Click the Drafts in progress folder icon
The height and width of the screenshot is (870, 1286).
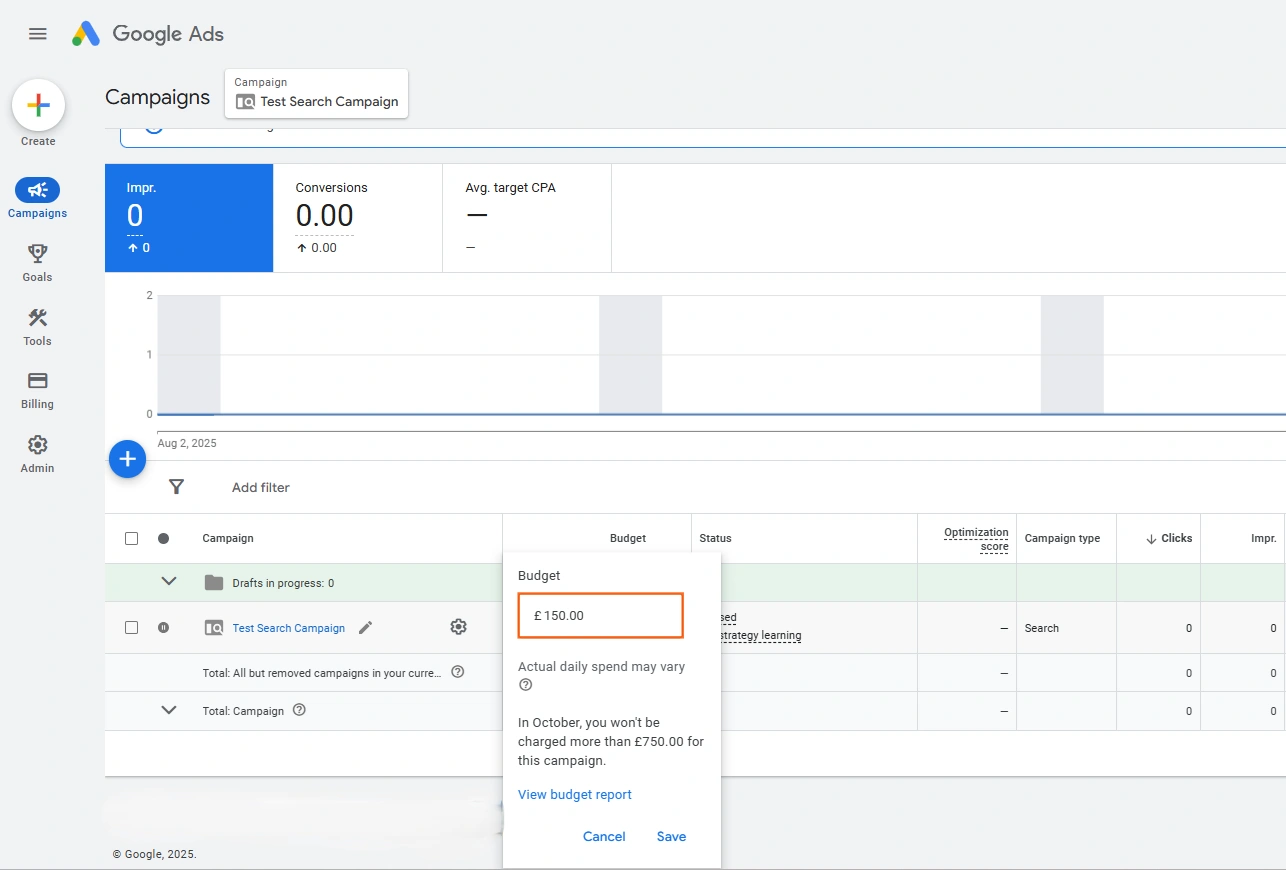coord(213,583)
